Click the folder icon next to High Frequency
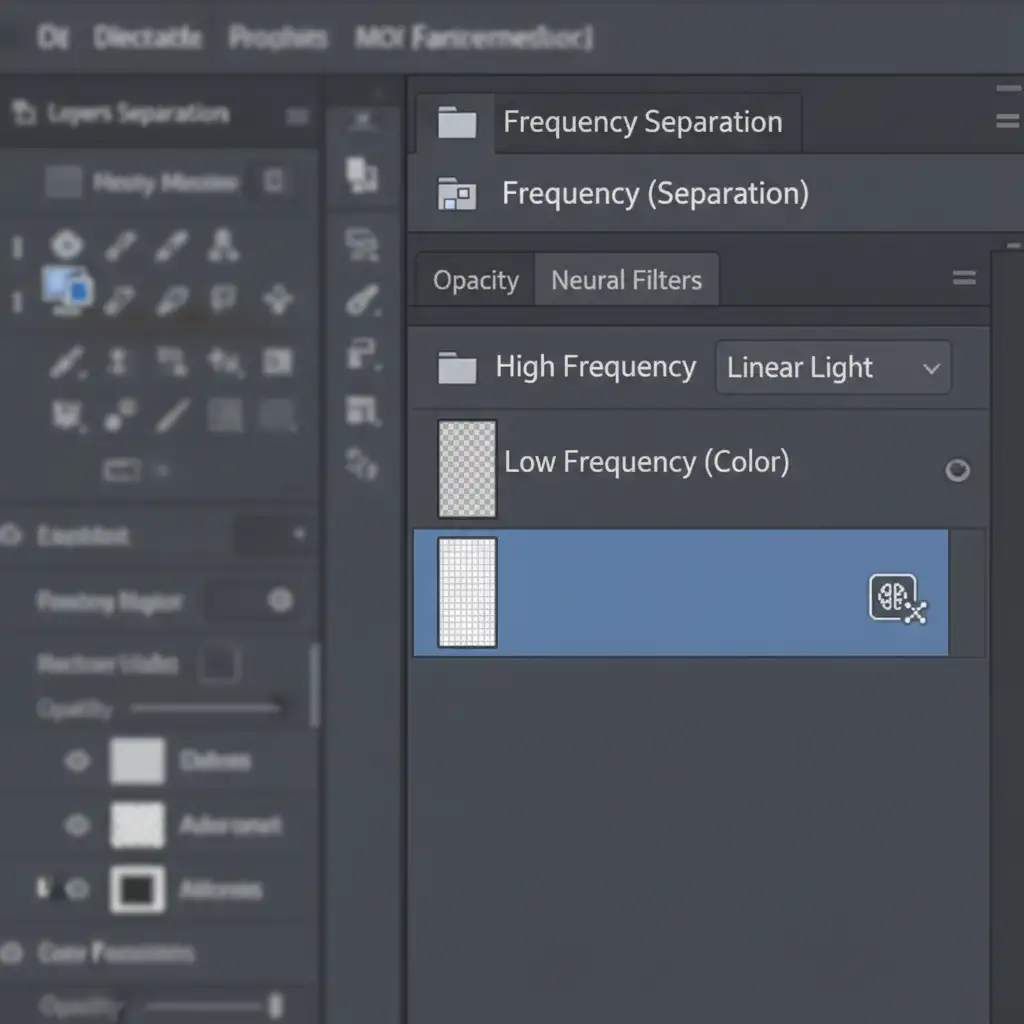 coord(457,368)
